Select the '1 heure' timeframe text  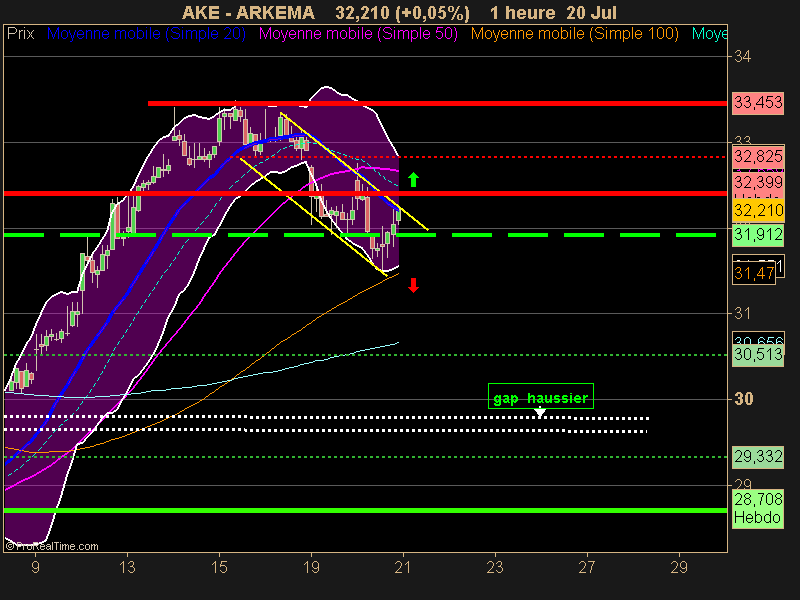pos(522,12)
